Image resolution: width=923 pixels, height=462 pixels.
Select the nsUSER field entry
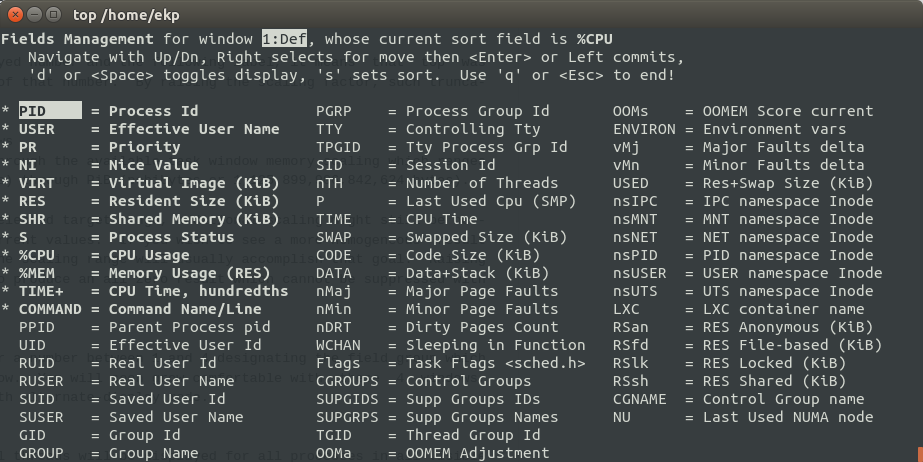(748, 273)
